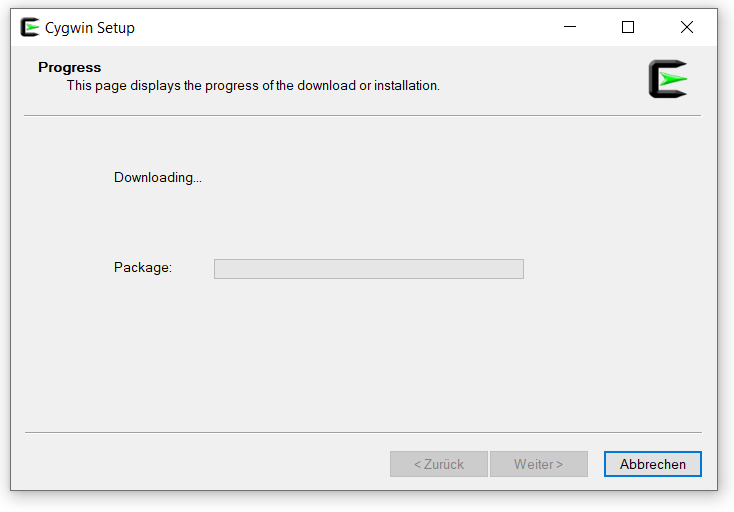The width and height of the screenshot is (734, 512).
Task: Click the Cygwin icon in the title bar
Action: pyautogui.click(x=29, y=28)
